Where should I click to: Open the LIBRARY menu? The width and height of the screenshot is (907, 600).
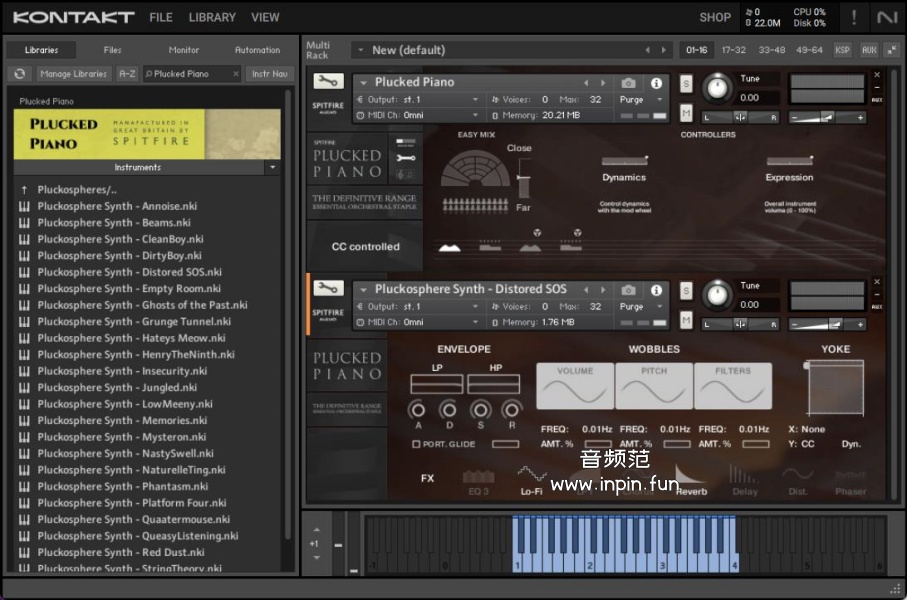[212, 17]
